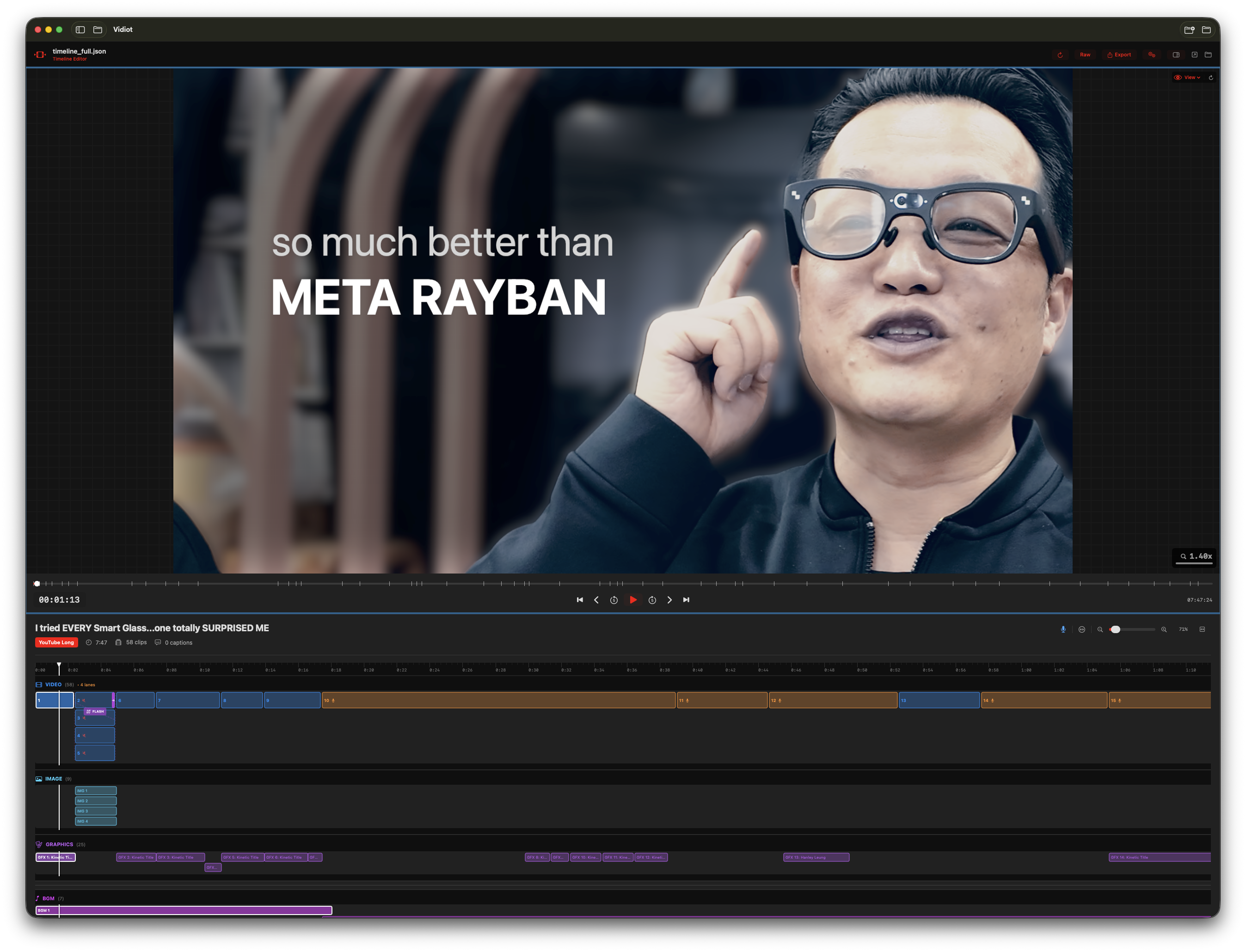The height and width of the screenshot is (952, 1246).
Task: Click the red timeline editor logo icon
Action: coord(40,55)
